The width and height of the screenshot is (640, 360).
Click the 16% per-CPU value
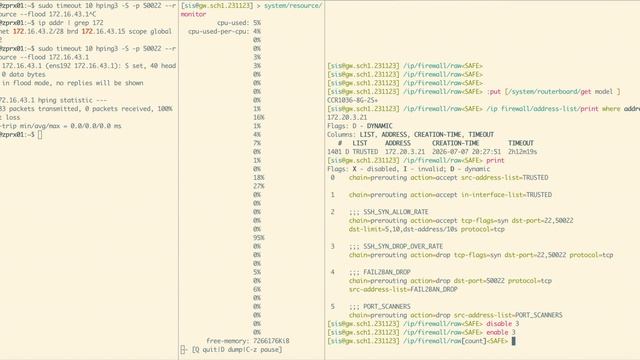point(258,117)
